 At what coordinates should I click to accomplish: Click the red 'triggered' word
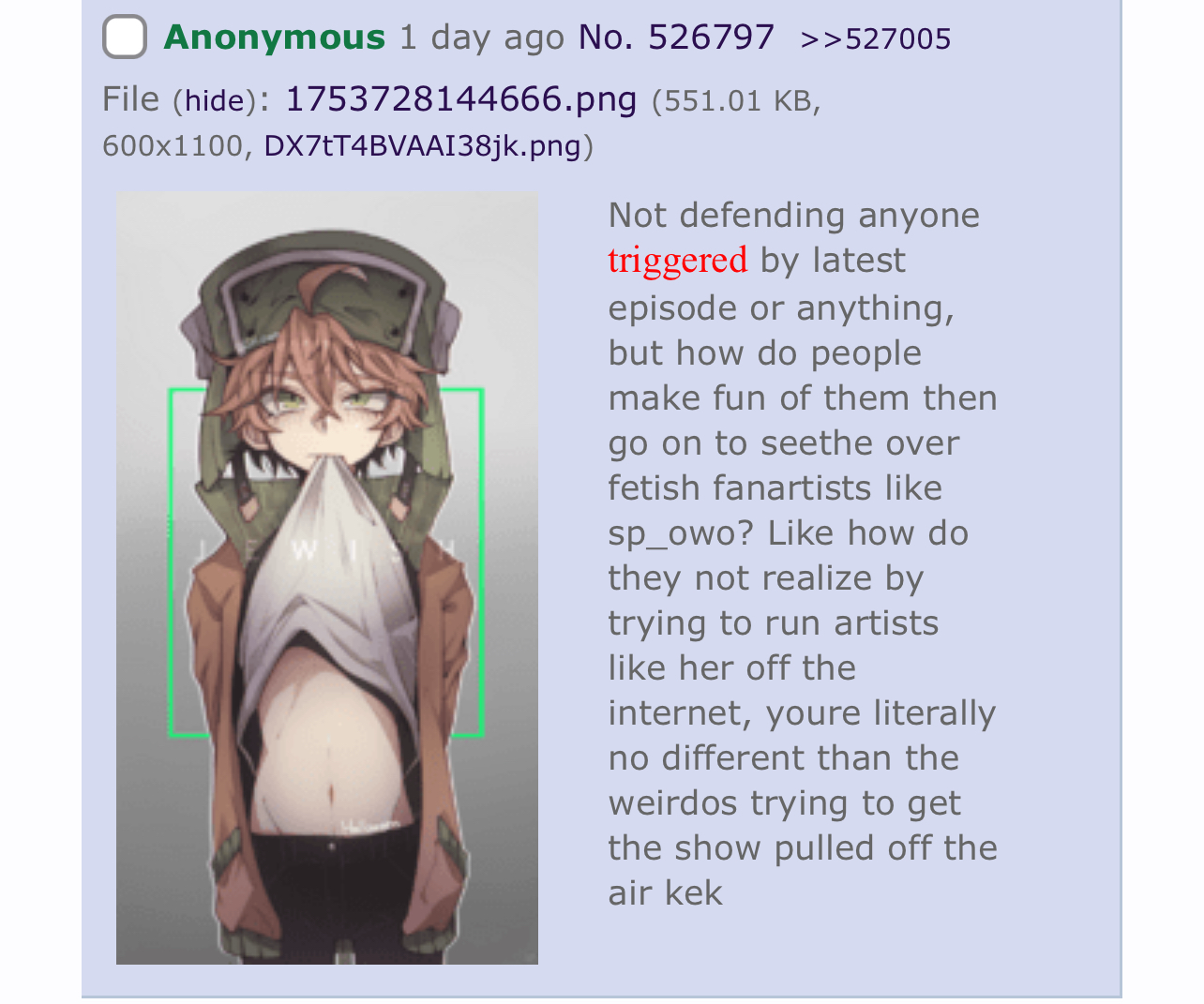(x=678, y=260)
